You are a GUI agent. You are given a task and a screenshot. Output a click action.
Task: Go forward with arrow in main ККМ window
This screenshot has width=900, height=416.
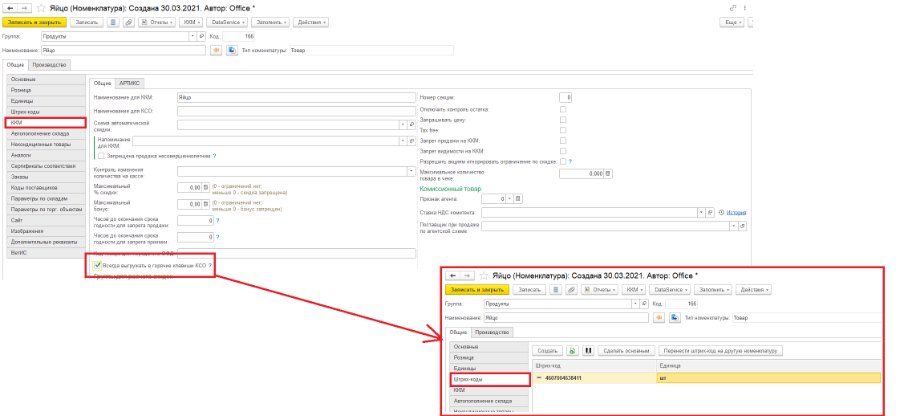pos(24,8)
